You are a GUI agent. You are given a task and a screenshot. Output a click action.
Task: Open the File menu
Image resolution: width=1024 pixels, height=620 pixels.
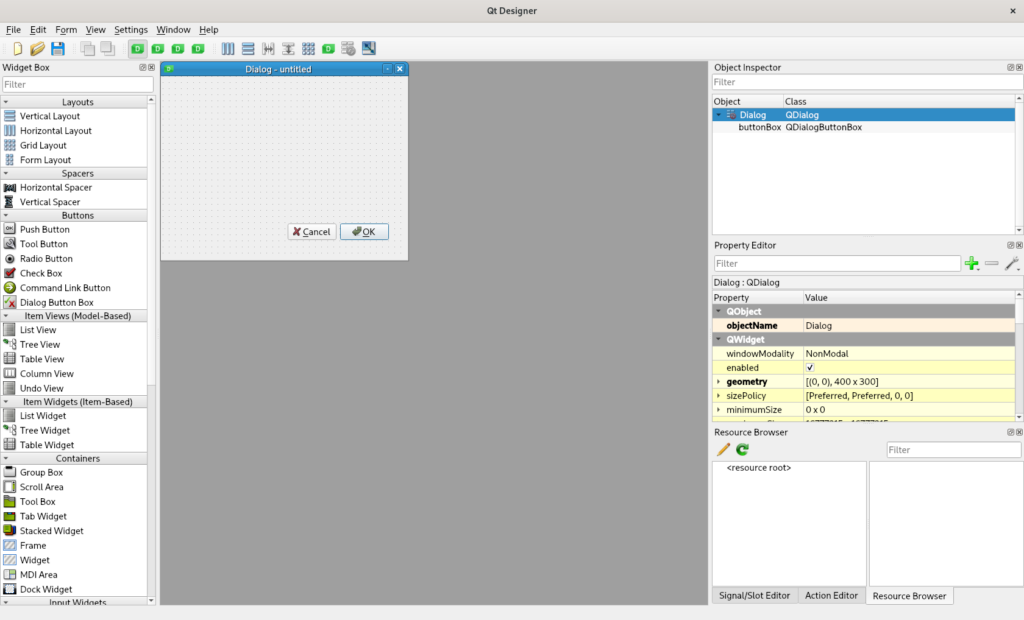(x=13, y=29)
